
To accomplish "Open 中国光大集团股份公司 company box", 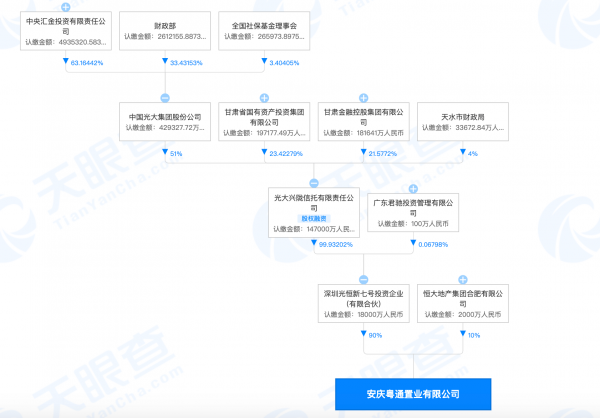I will [165, 121].
